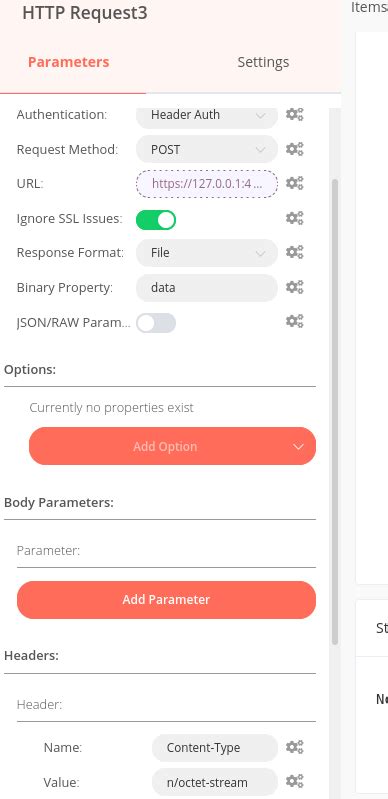
Task: Open gear options for Request Method
Action: click(294, 149)
